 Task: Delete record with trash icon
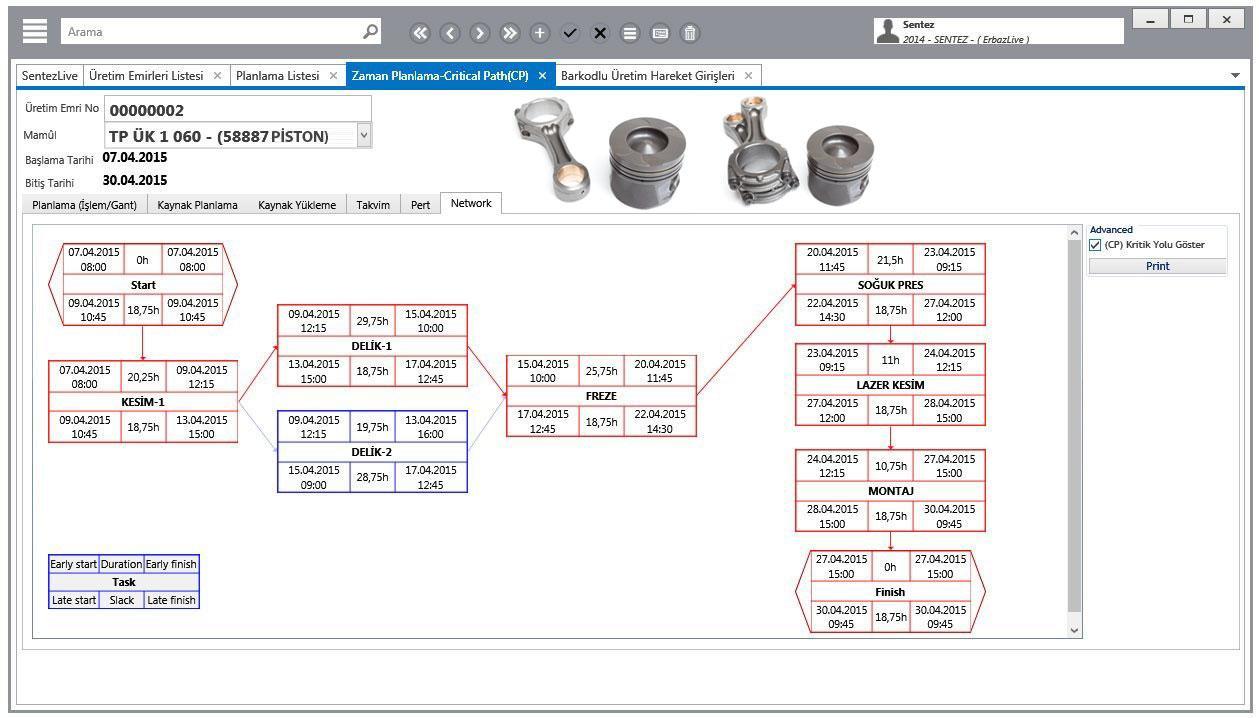coord(690,33)
